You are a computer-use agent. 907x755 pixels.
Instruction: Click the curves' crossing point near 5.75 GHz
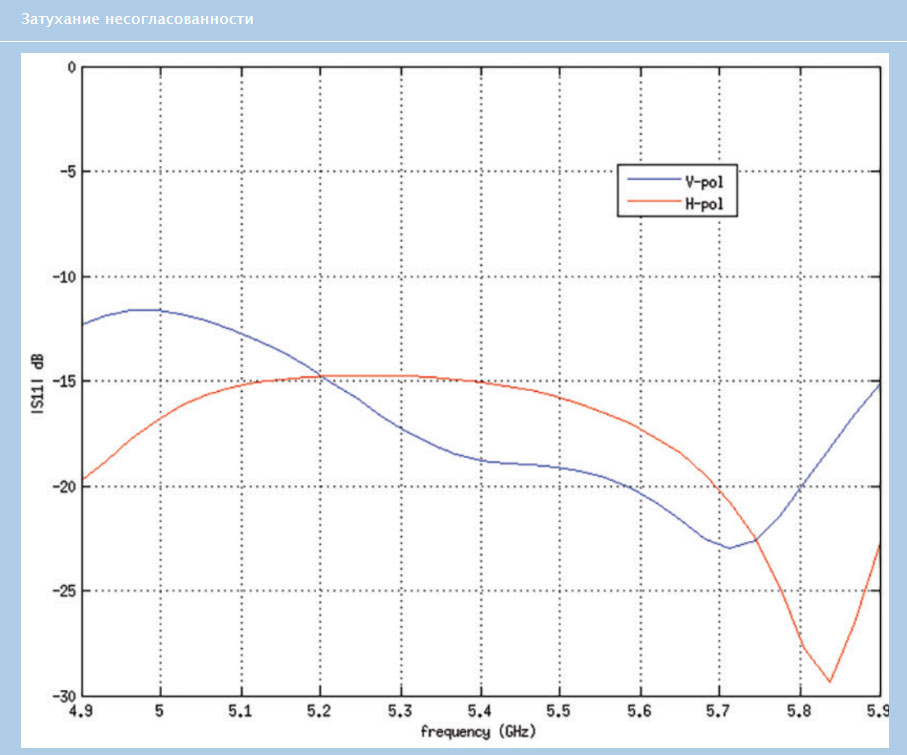tap(757, 539)
